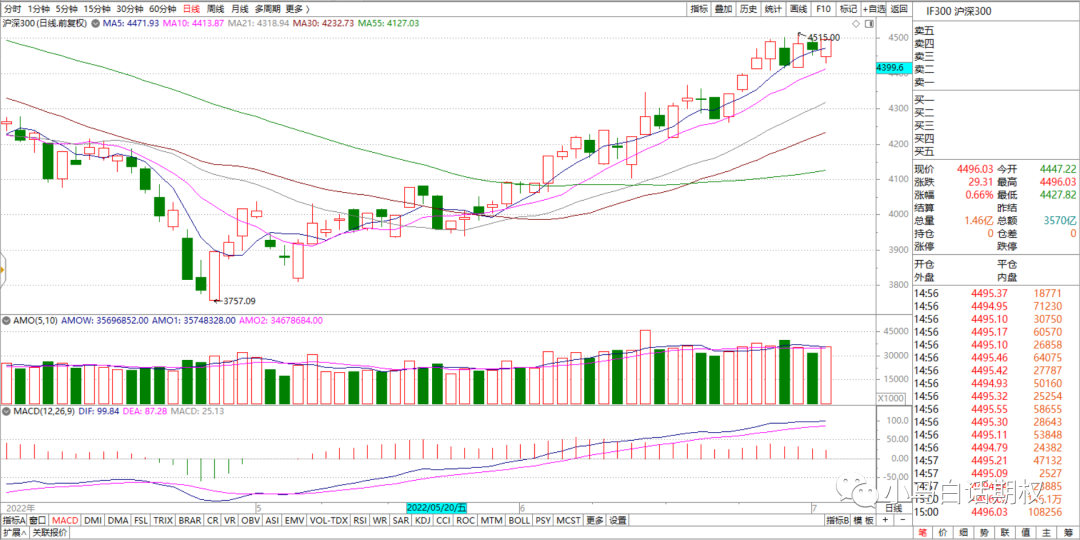1080x540 pixels.
Task: Select the KDJ indicator tab
Action: 421,520
